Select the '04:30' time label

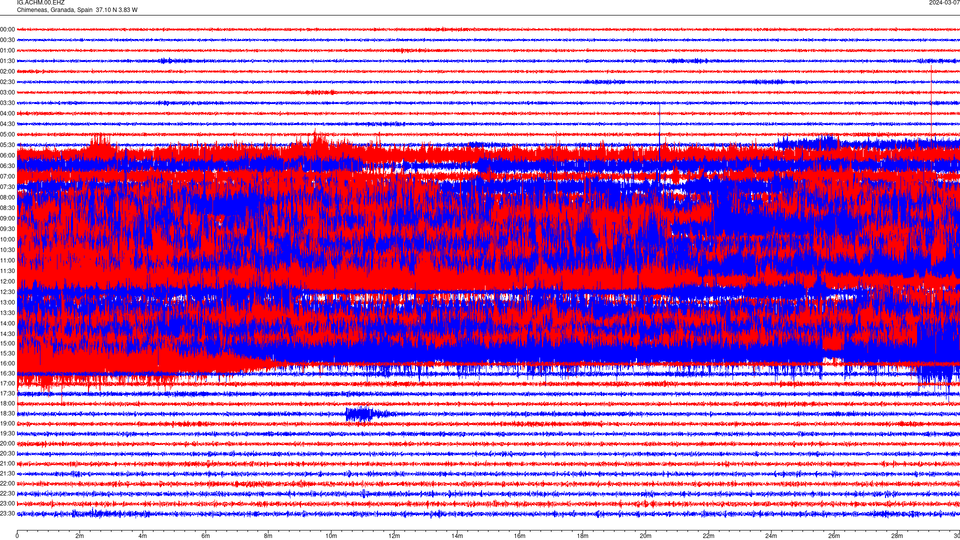[8, 124]
